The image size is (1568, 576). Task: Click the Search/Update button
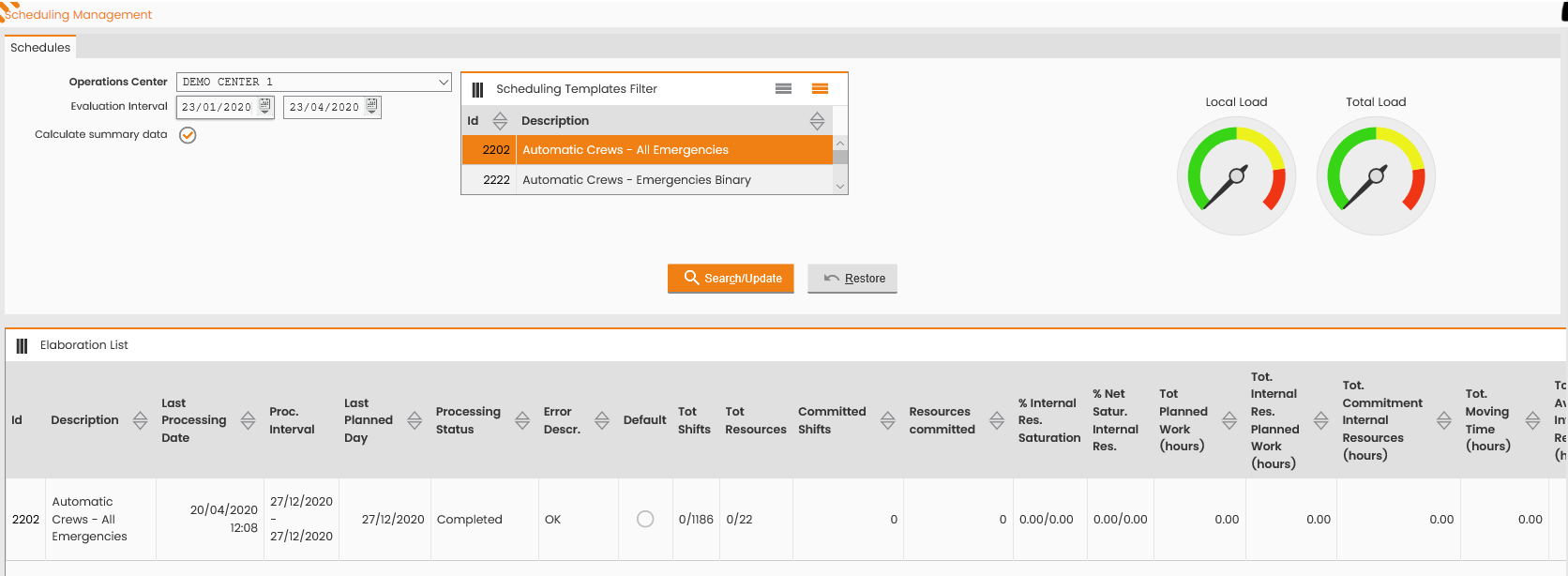731,279
